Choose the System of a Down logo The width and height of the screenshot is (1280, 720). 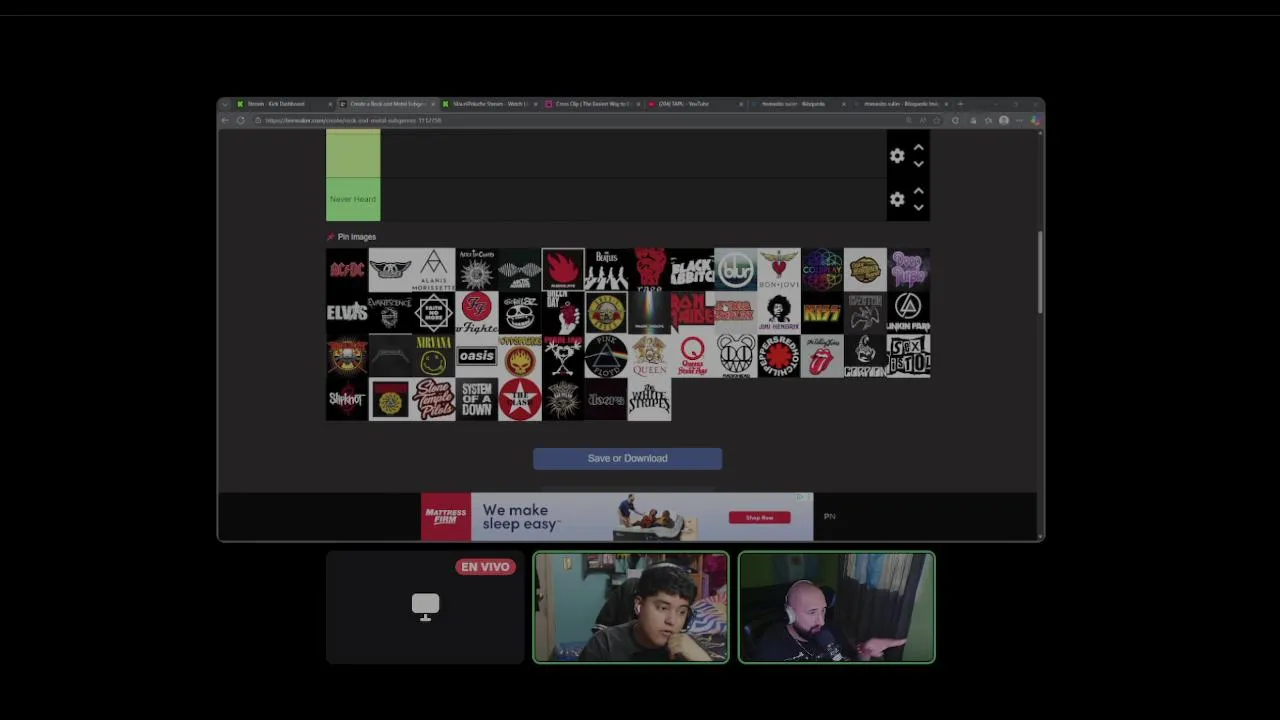pyautogui.click(x=477, y=399)
